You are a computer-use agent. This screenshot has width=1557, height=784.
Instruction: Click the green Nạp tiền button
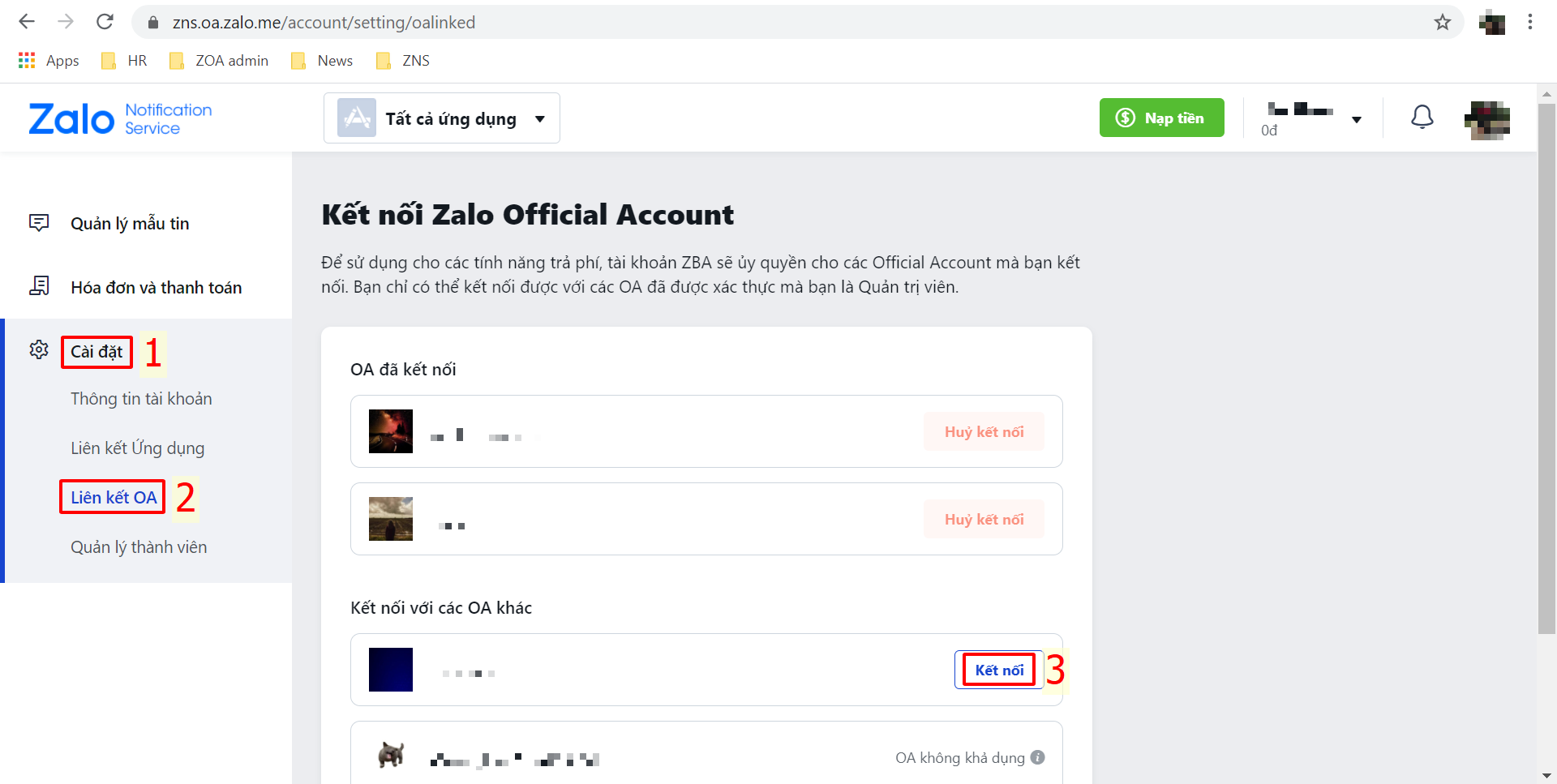click(1161, 118)
